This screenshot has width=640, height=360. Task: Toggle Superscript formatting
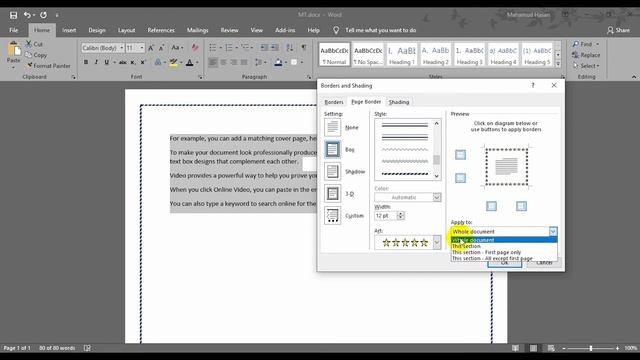pyautogui.click(x=143, y=62)
